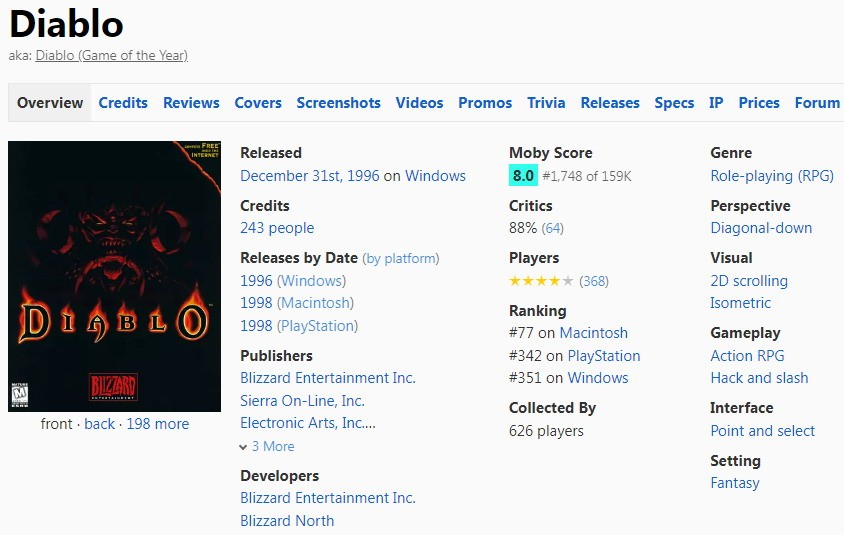This screenshot has height=535, width=844.
Task: Click the 88% critics score text
Action: [523, 228]
